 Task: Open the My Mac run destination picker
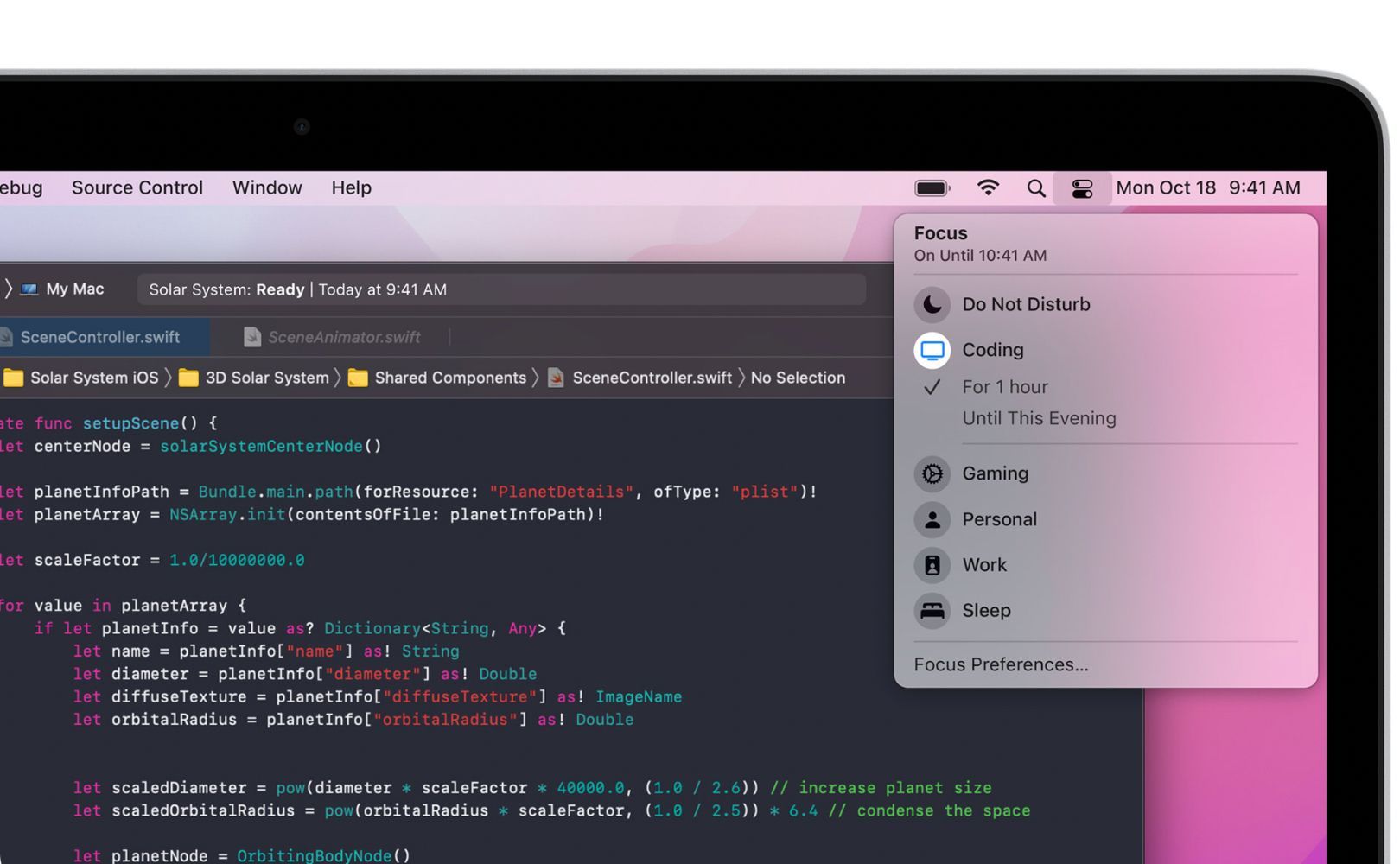63,289
